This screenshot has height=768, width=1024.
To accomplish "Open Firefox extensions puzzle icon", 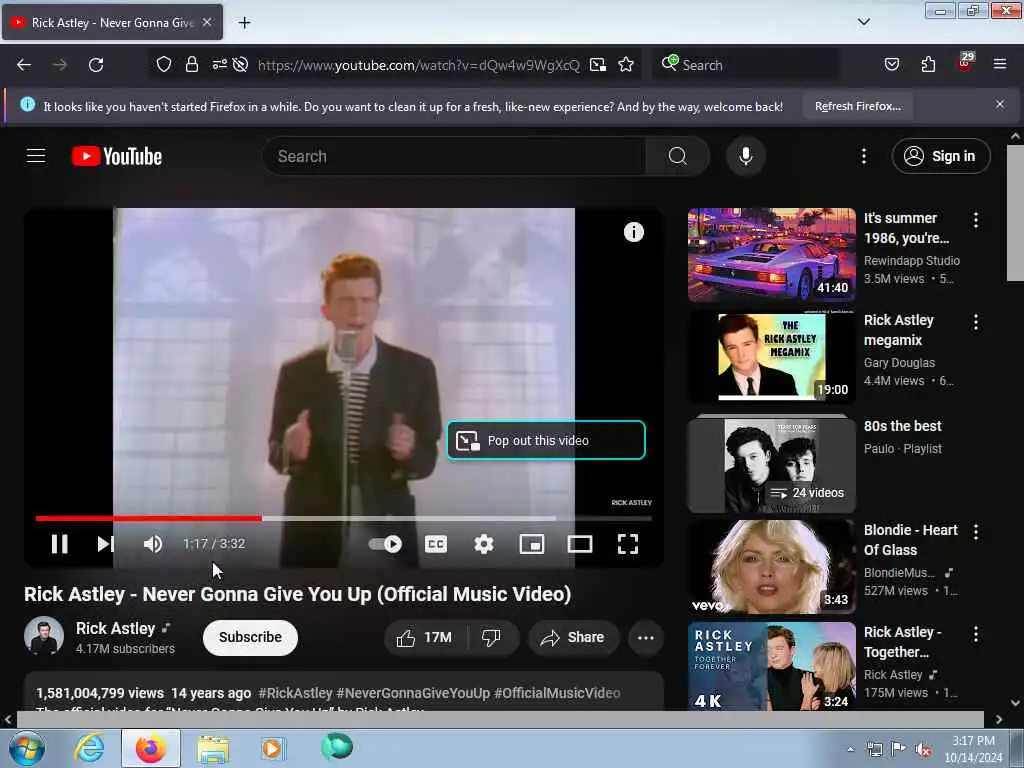I will point(928,64).
